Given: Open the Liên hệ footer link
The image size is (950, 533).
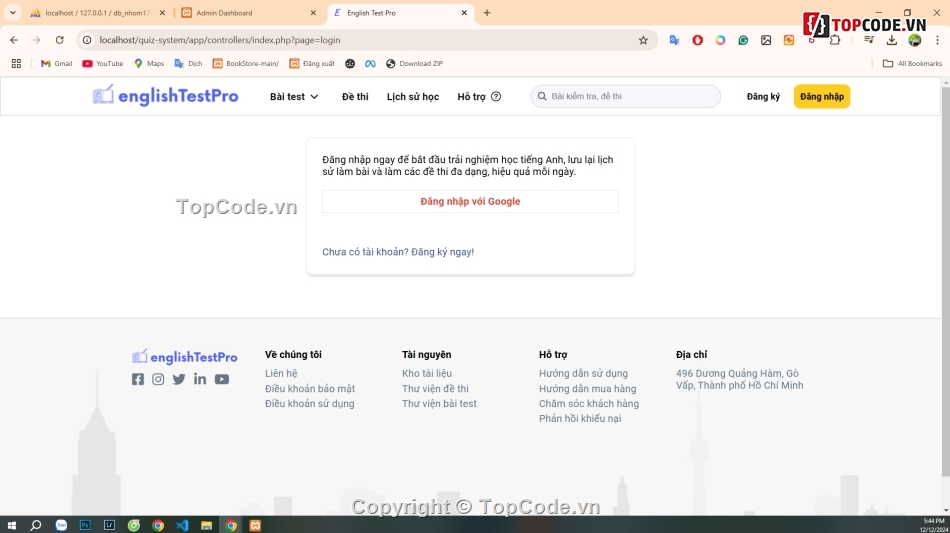Looking at the screenshot, I should 281,374.
